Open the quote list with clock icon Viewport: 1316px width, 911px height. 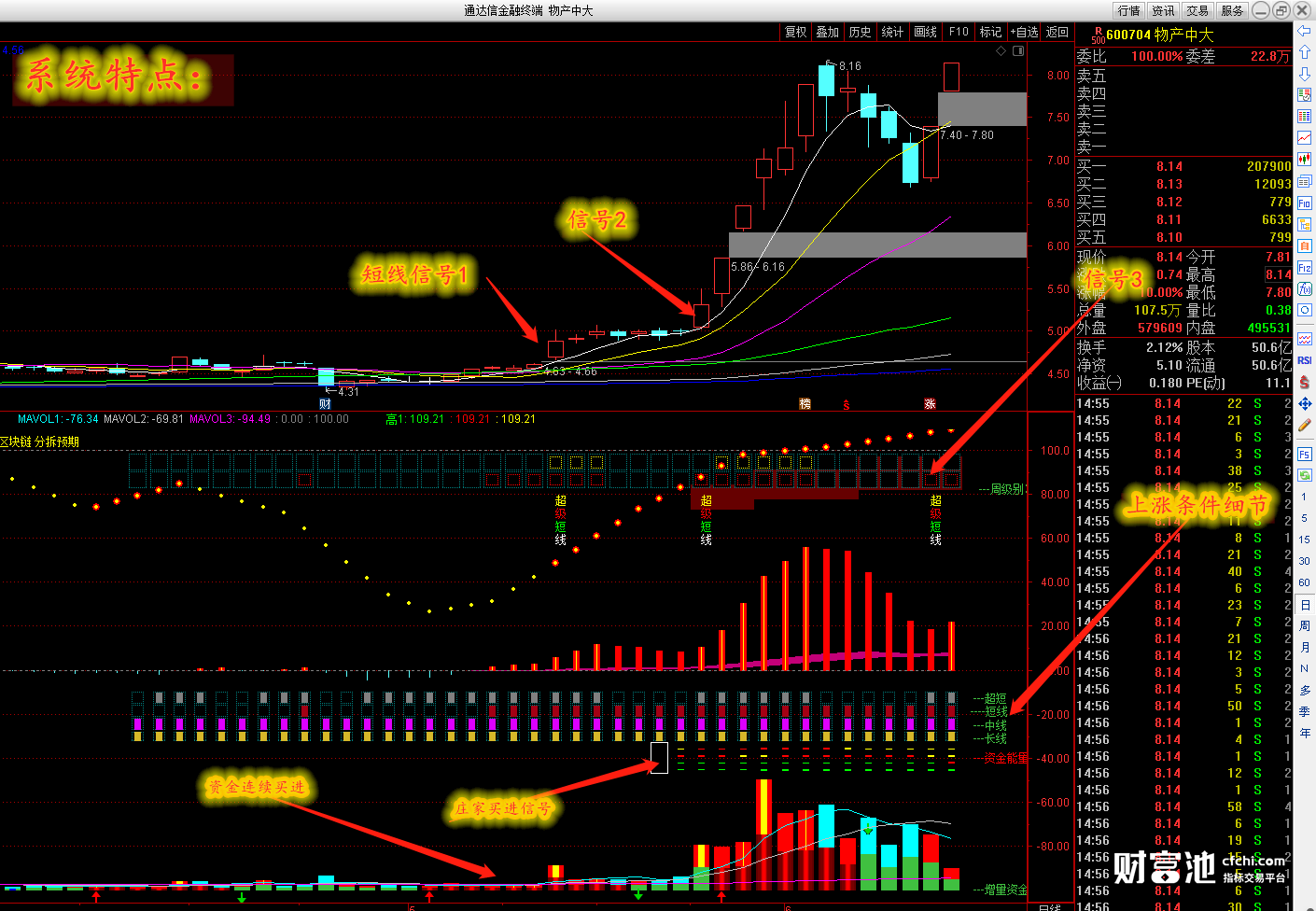[1305, 95]
